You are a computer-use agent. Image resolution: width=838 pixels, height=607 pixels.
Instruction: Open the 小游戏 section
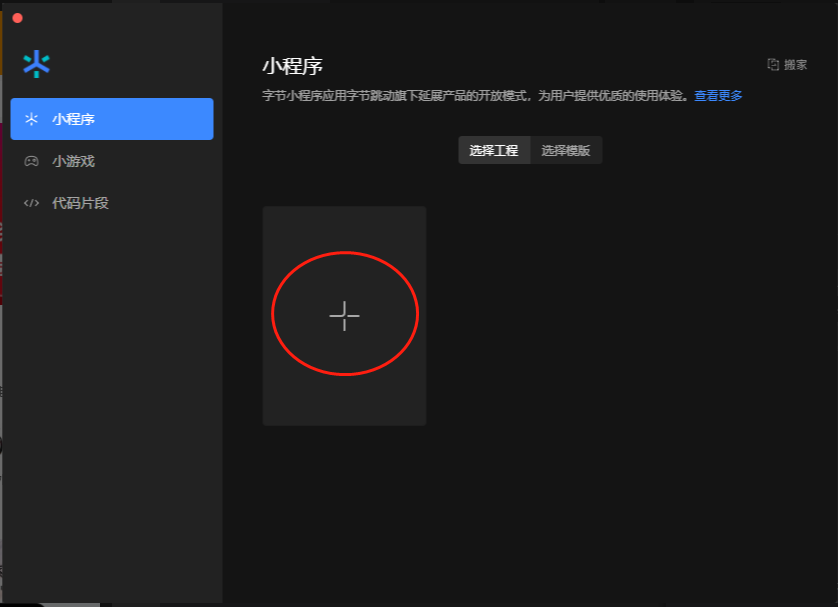[x=73, y=161]
